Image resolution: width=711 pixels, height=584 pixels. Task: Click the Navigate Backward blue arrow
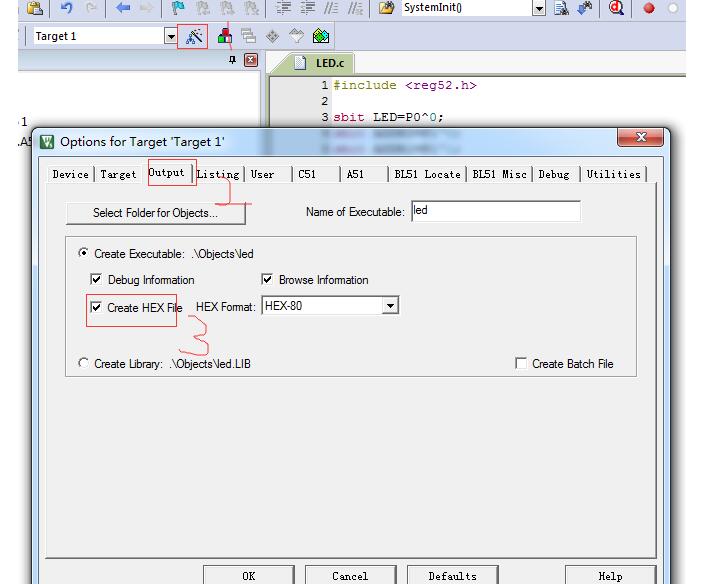point(122,8)
